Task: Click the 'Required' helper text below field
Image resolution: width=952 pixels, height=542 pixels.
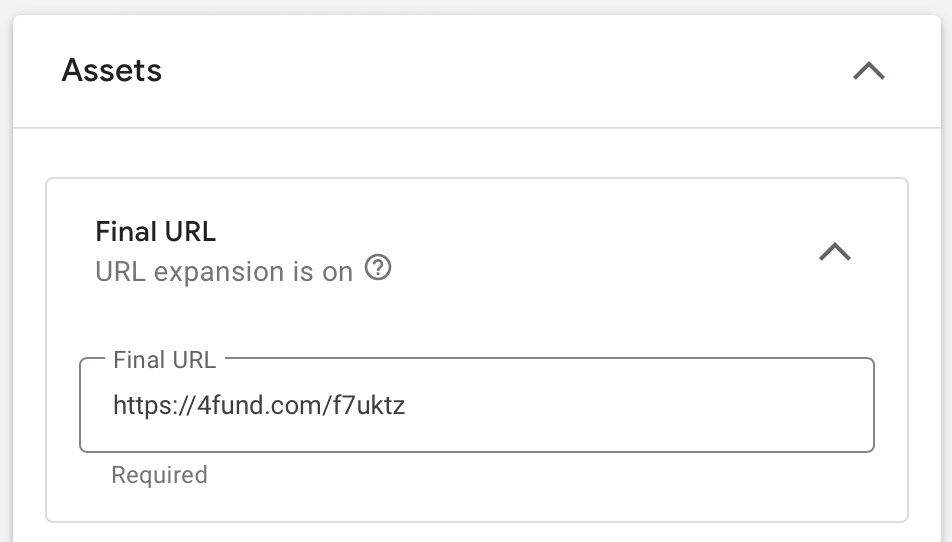Action: (x=160, y=475)
